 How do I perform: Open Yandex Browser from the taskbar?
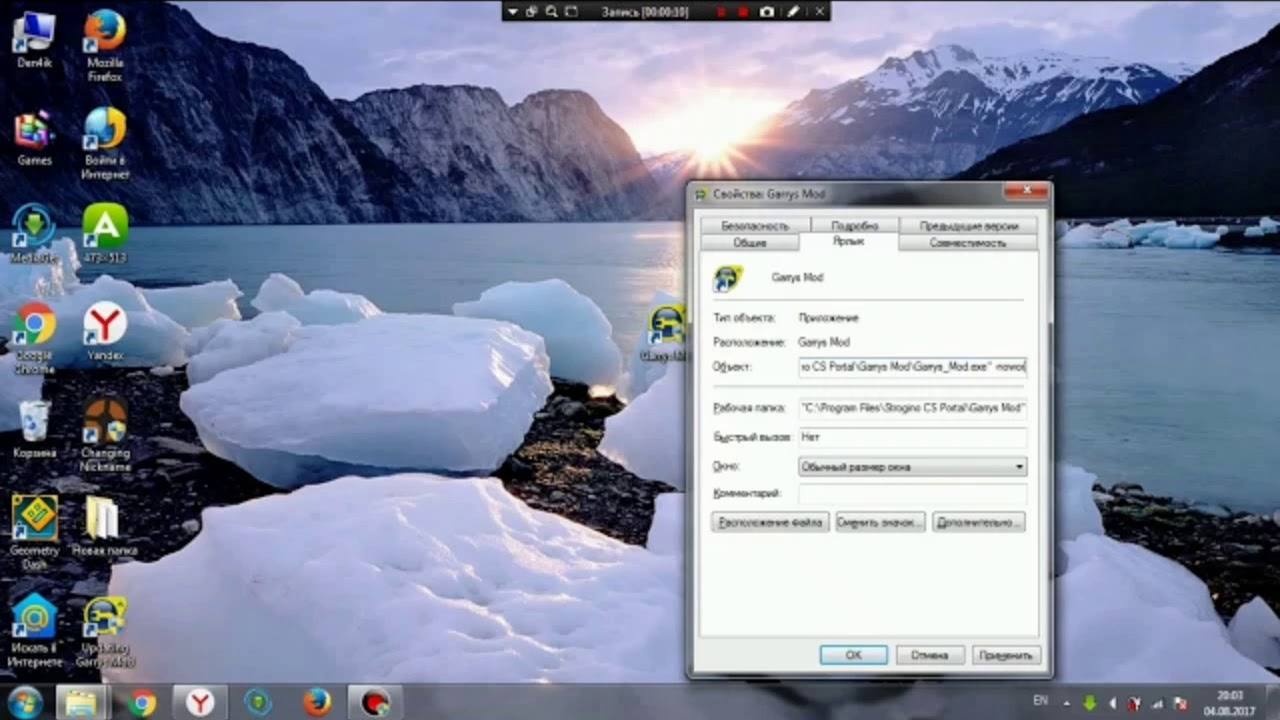tap(200, 702)
